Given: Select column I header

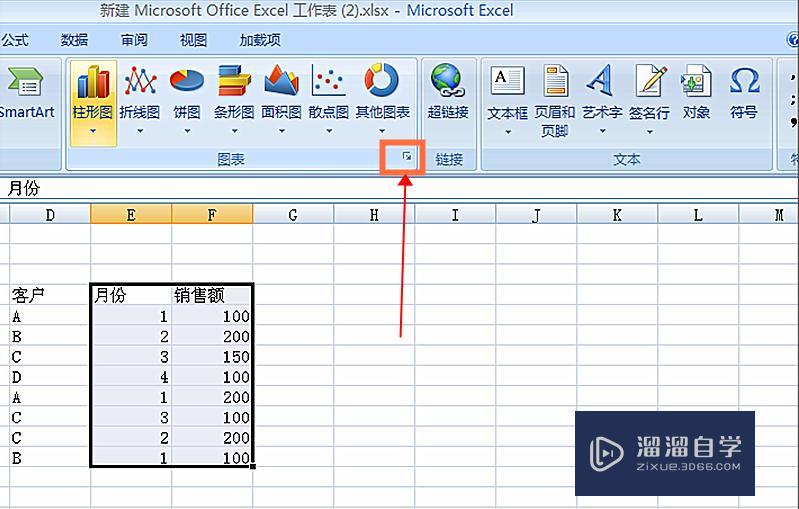Looking at the screenshot, I should pos(455,215).
